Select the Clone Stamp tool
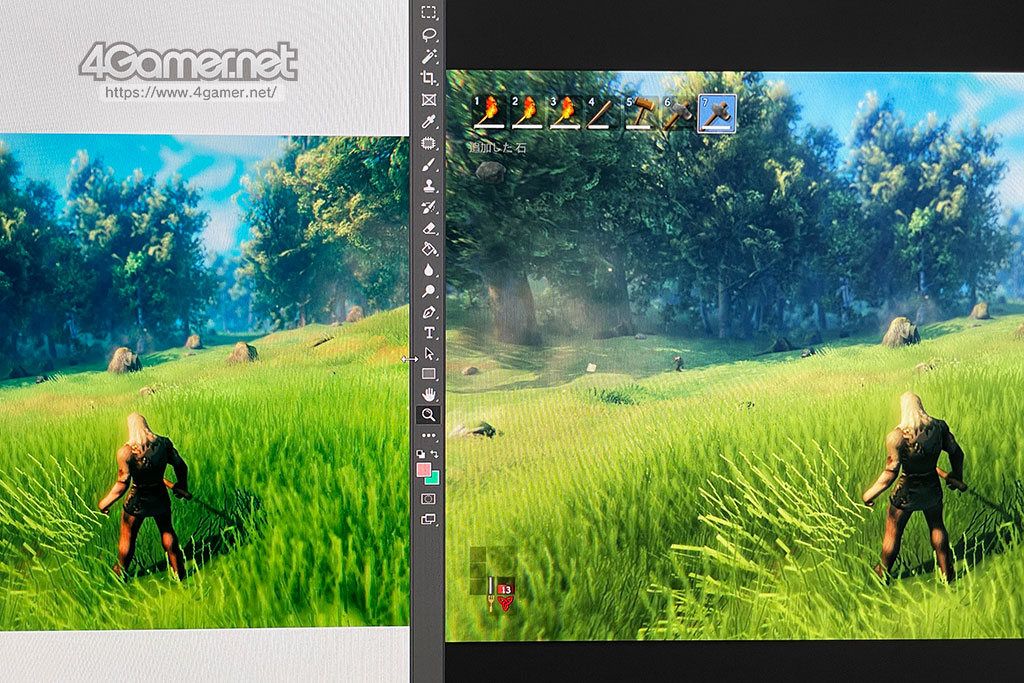This screenshot has height=683, width=1024. coord(428,186)
